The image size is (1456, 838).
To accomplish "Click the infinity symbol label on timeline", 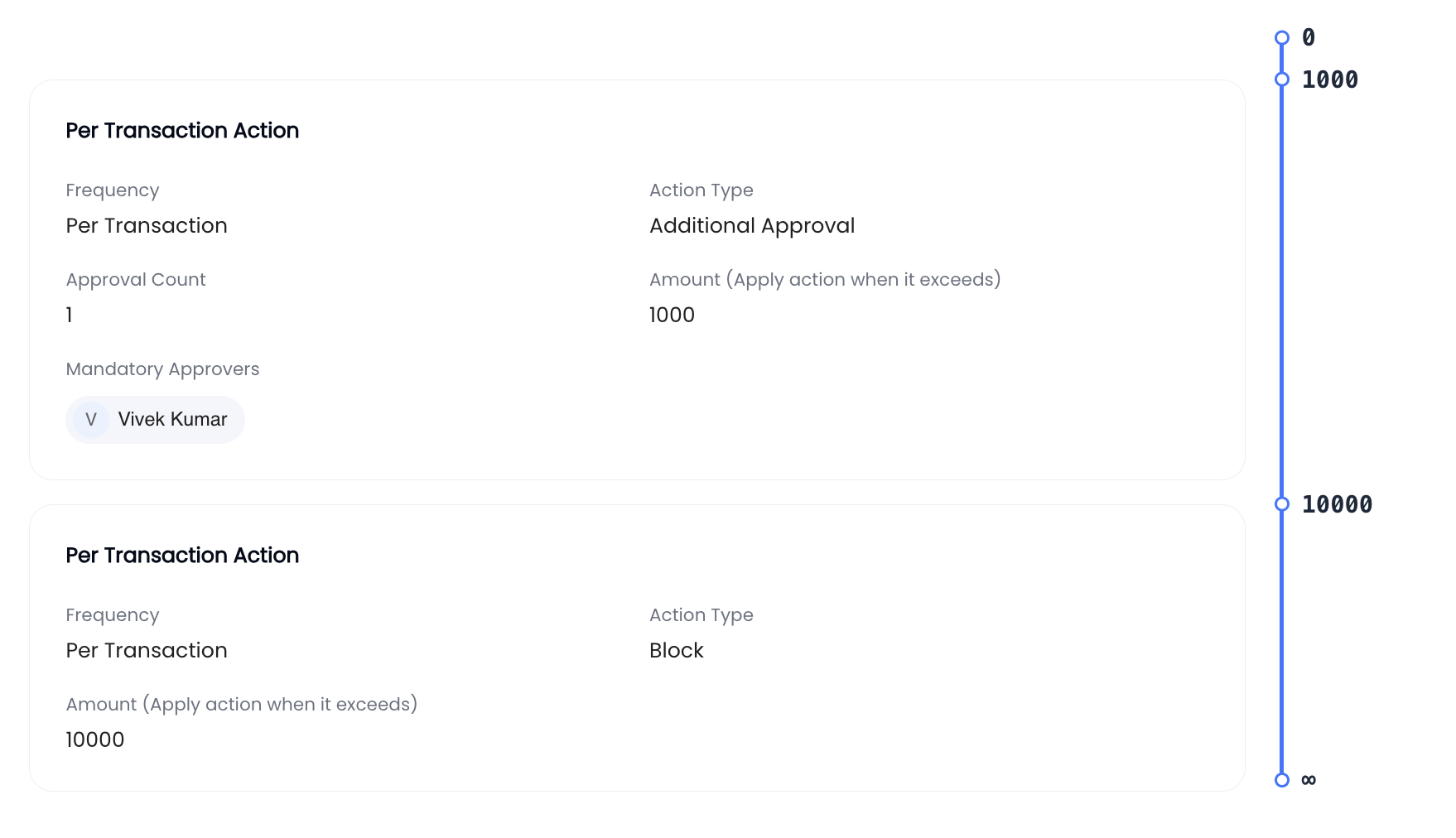I will click(1309, 780).
